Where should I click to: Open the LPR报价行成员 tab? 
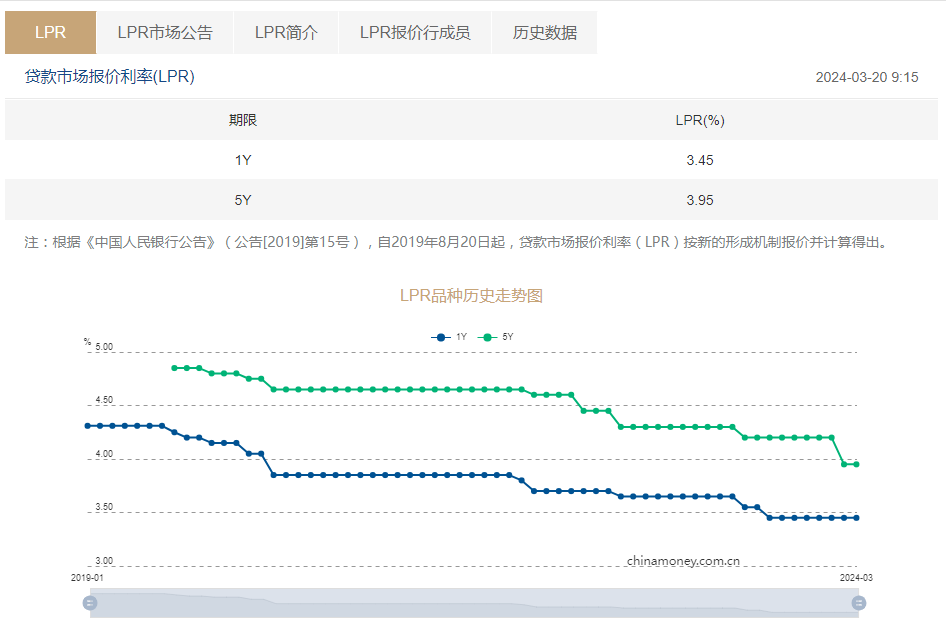coord(415,33)
